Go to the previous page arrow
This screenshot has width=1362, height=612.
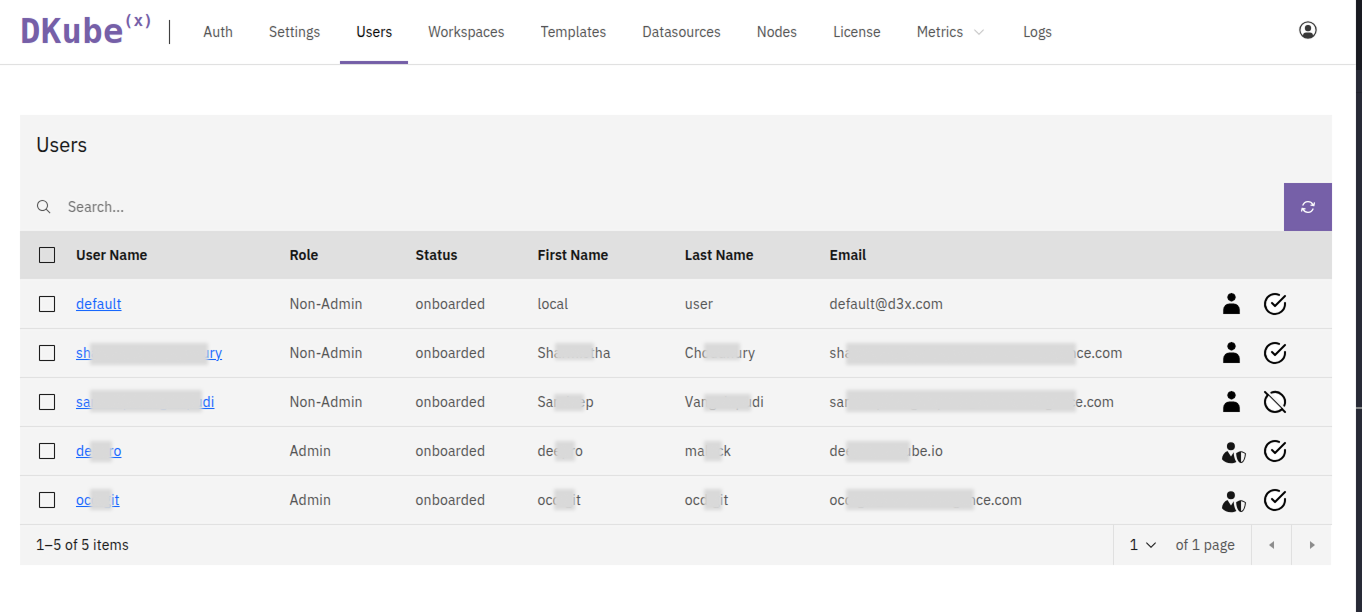click(1271, 545)
